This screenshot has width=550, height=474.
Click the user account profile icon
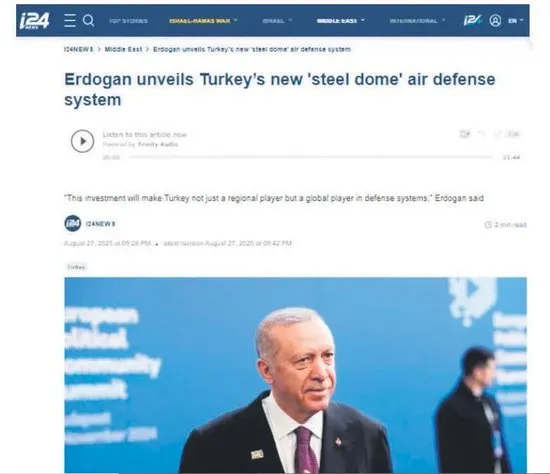coord(495,20)
